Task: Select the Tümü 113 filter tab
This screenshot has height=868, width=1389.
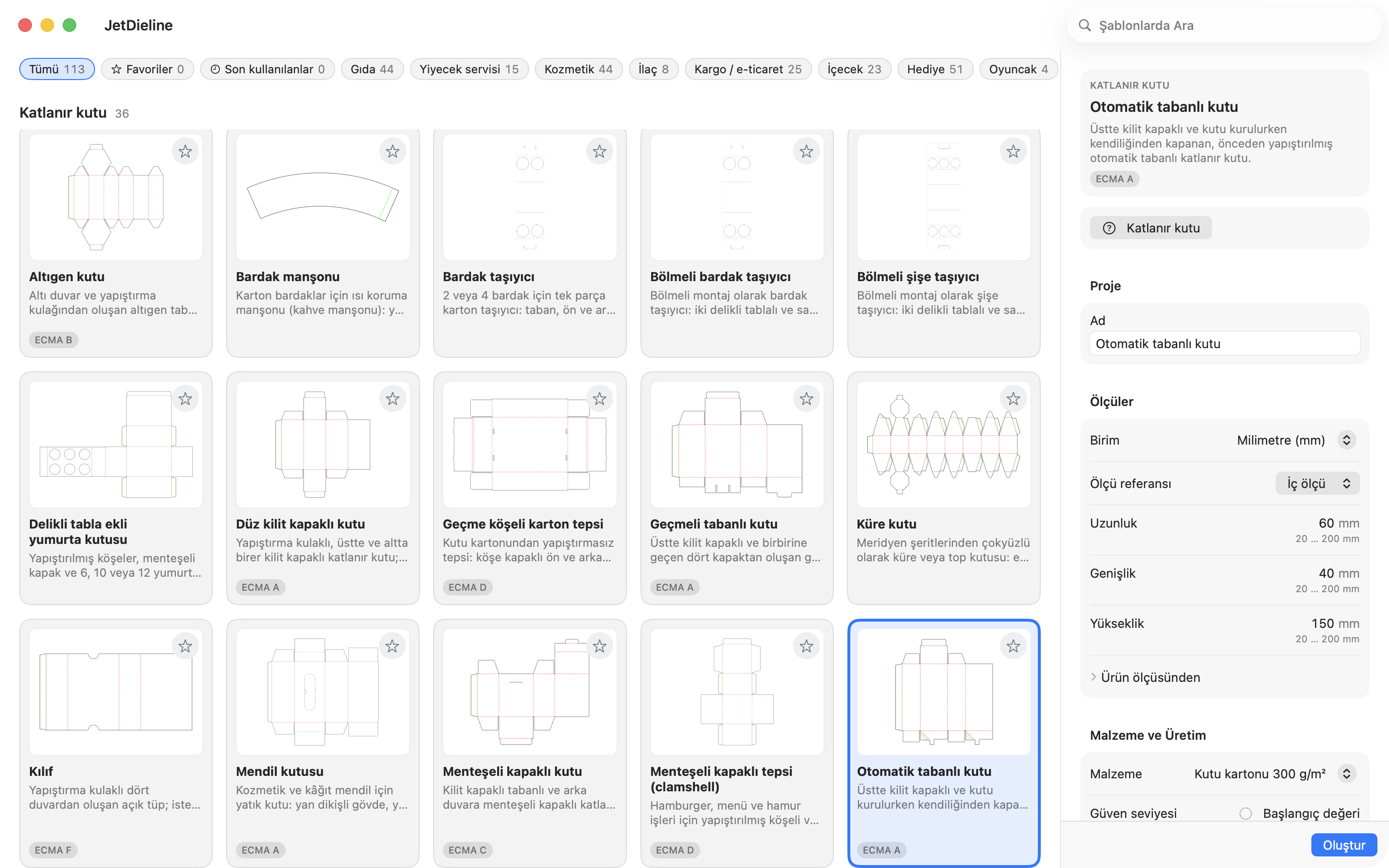Action: pyautogui.click(x=57, y=69)
